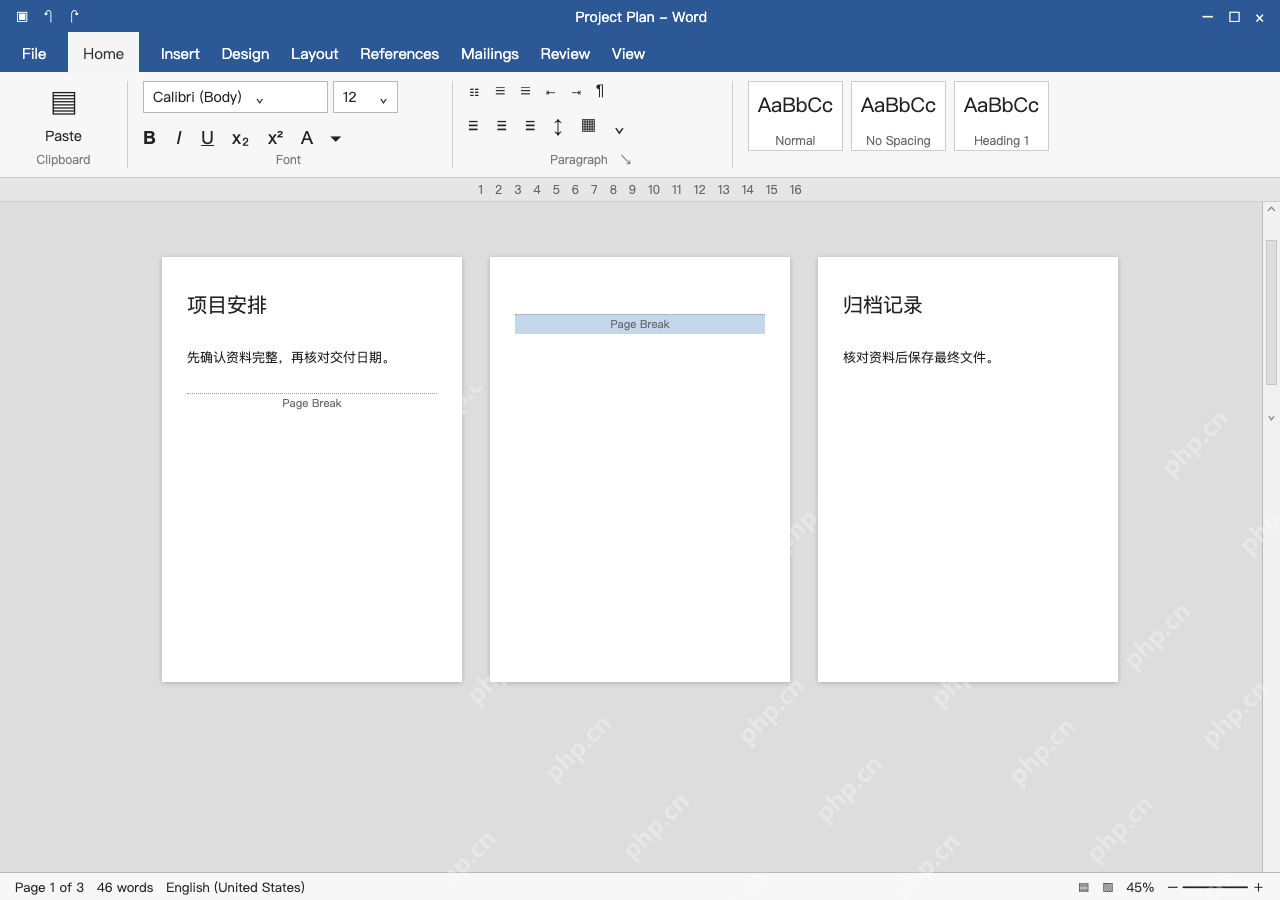Screen dimensions: 1280x900
Task: Click the scroll up arrow
Action: coord(1271,210)
